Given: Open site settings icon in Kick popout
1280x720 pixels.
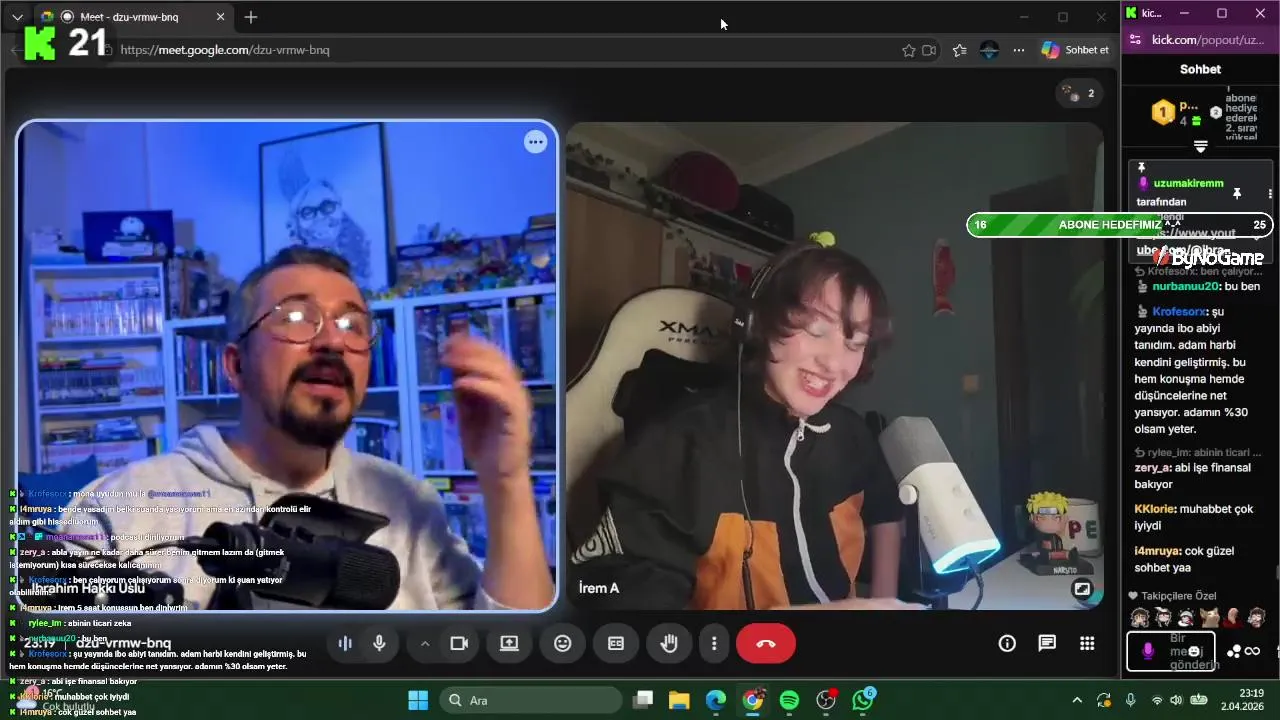Looking at the screenshot, I should coord(1134,40).
